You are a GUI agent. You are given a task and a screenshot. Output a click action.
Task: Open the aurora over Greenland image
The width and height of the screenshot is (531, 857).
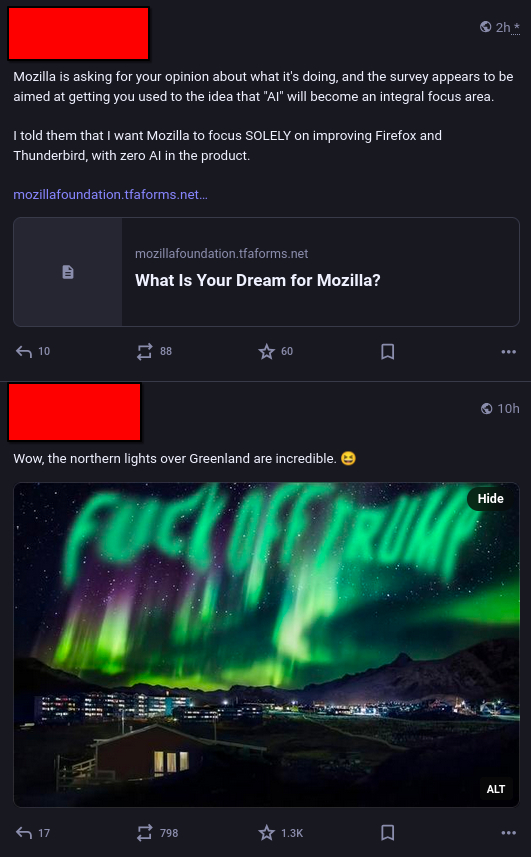pyautogui.click(x=266, y=645)
